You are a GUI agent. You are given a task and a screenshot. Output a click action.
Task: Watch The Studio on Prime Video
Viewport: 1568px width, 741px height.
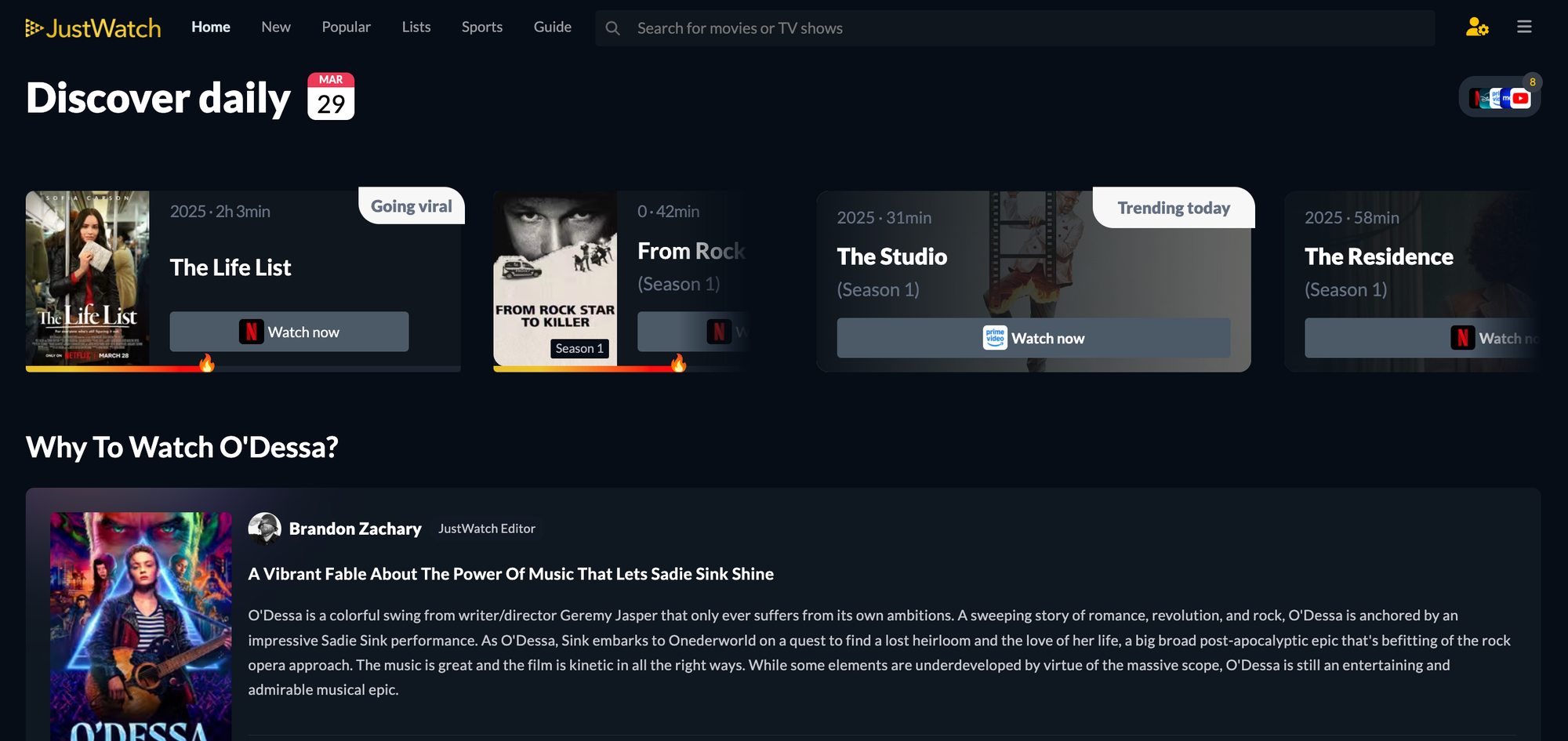coord(1033,338)
